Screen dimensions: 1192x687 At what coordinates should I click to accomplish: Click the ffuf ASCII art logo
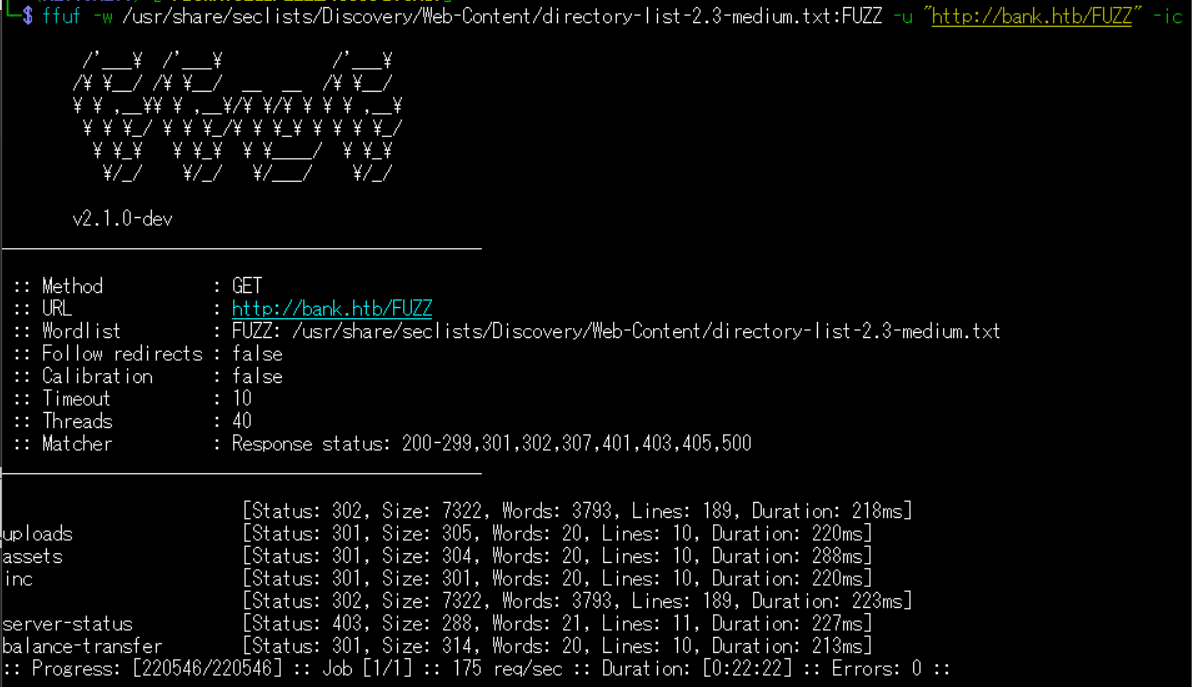tap(237, 117)
